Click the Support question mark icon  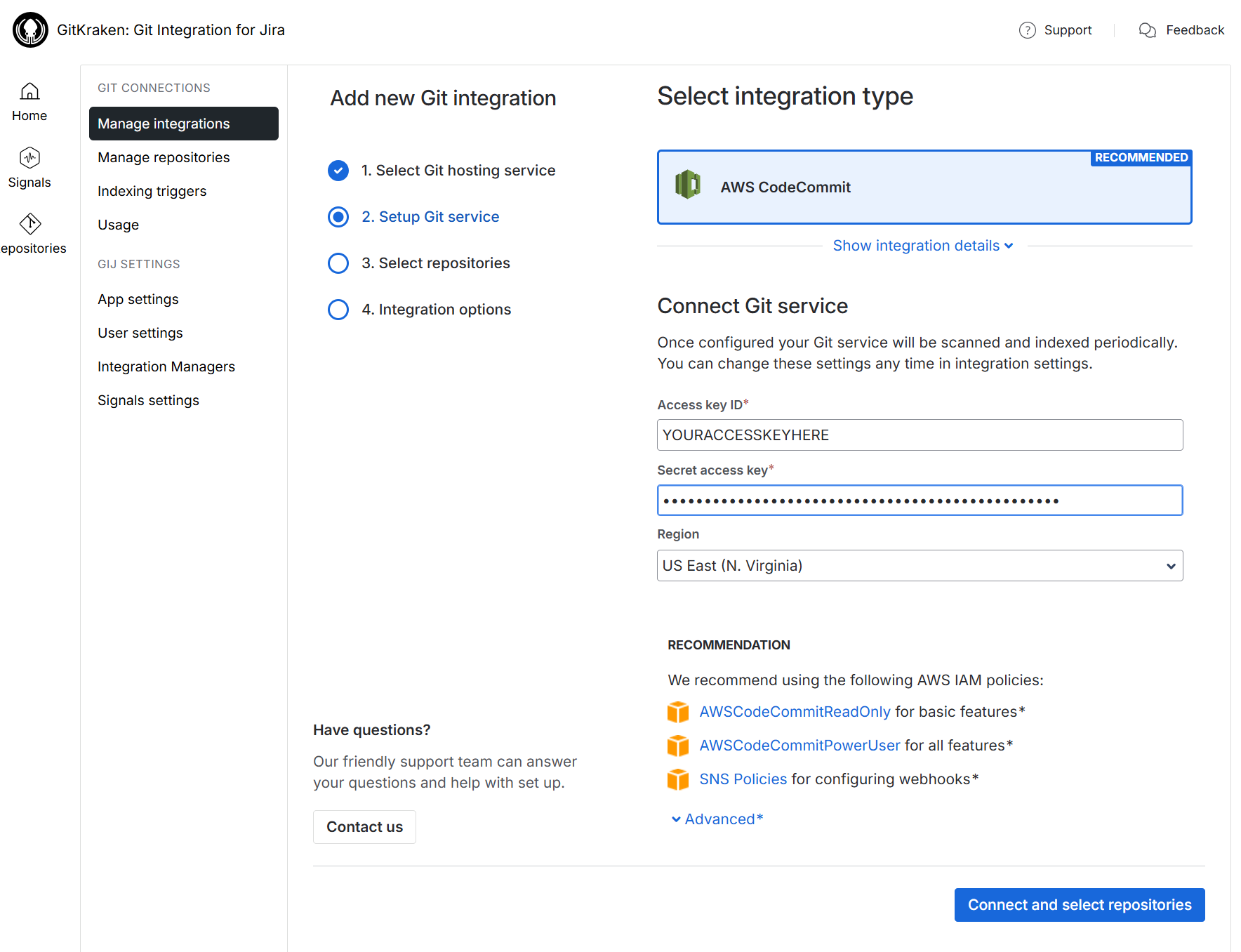coord(1027,30)
